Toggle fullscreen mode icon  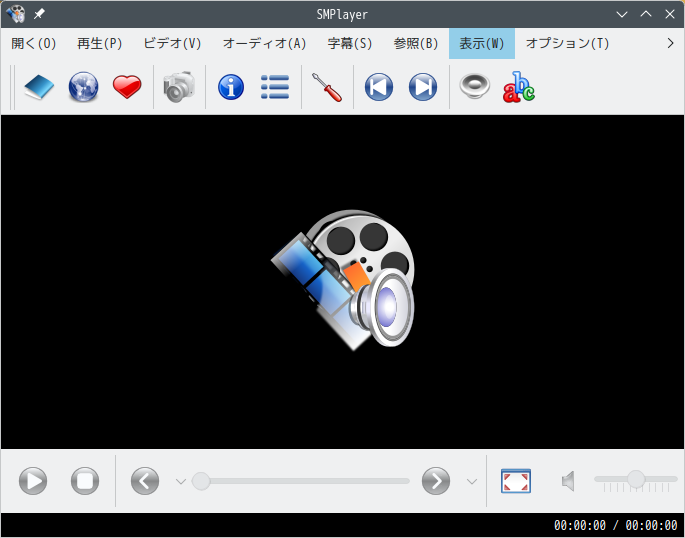click(516, 481)
